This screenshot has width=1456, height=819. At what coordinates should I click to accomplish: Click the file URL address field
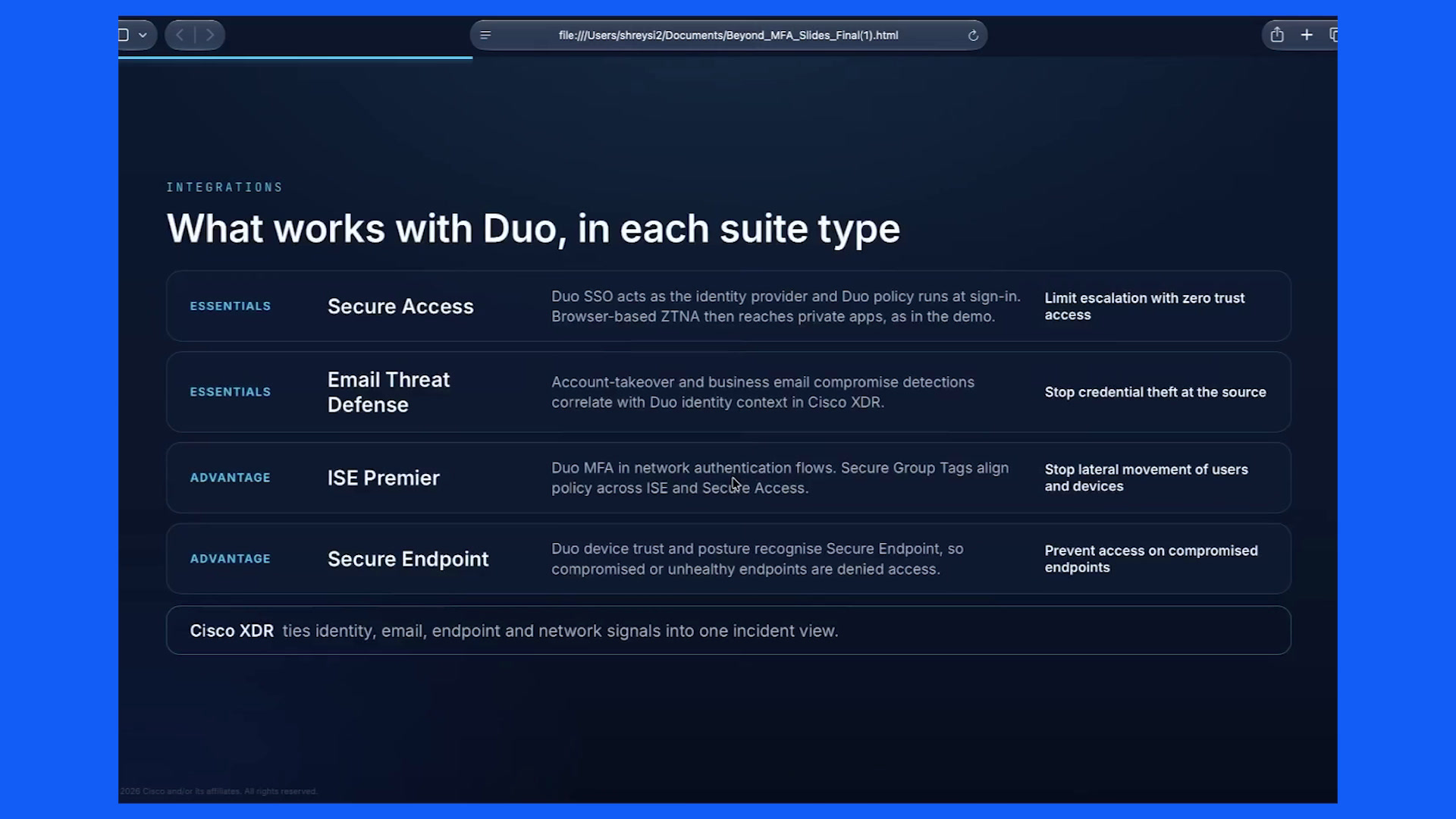click(728, 35)
